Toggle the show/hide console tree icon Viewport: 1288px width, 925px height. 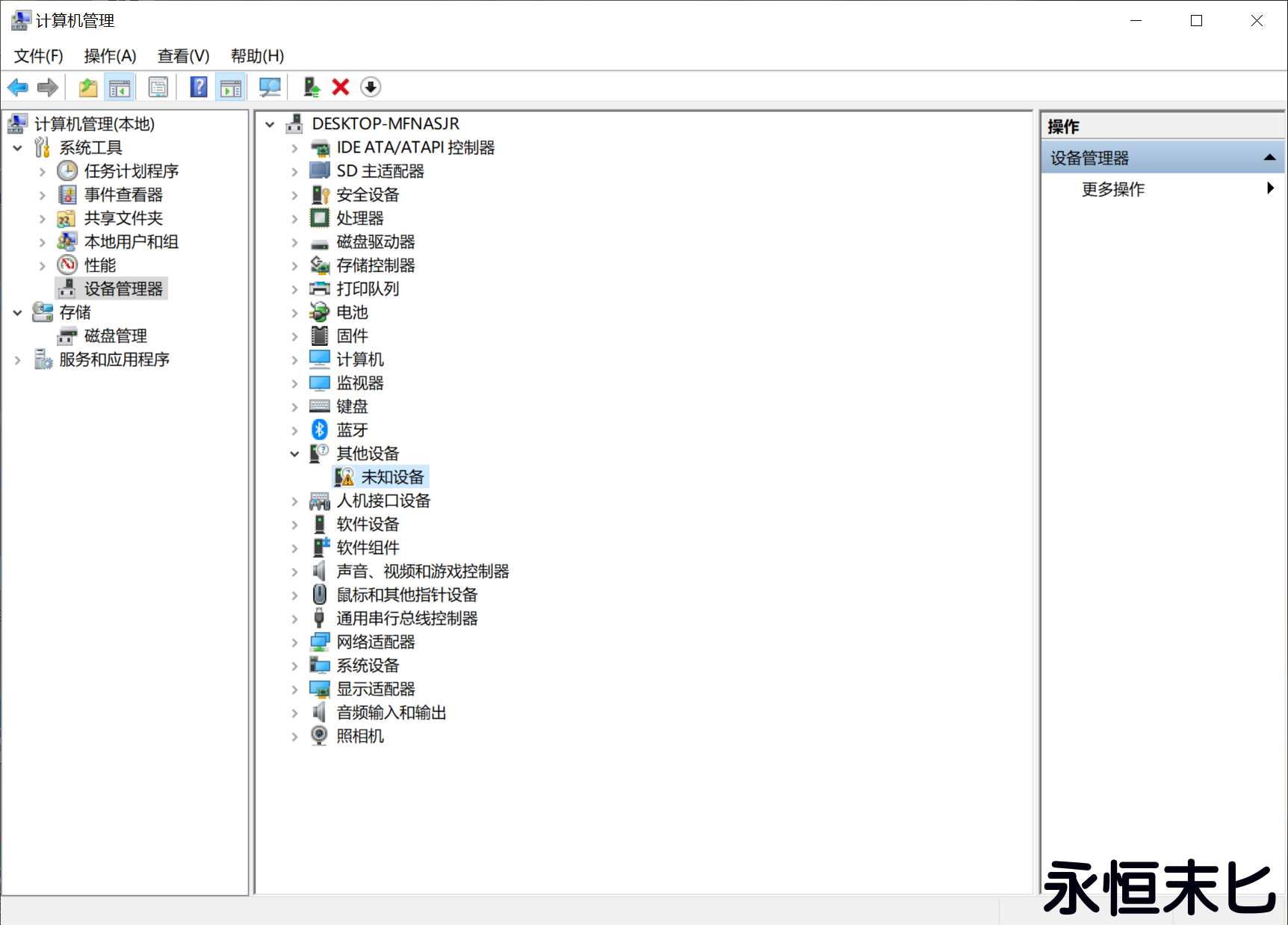pyautogui.click(x=120, y=87)
